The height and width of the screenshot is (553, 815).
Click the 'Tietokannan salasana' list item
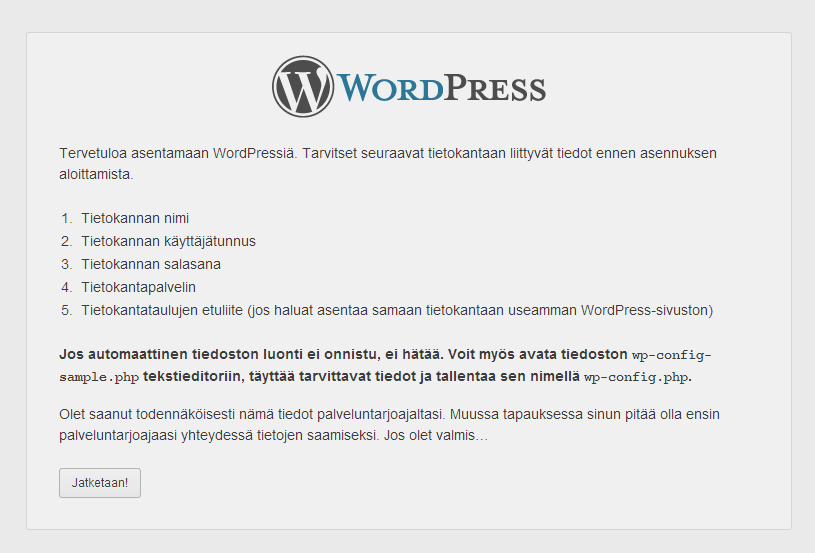point(151,264)
